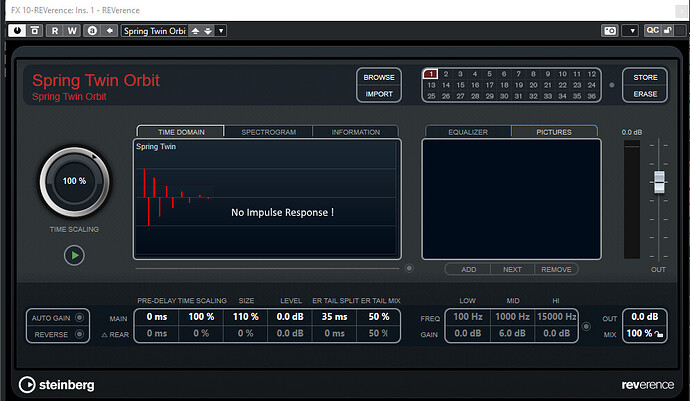Toggle the smooth parameter change dot beside slots

pyautogui.click(x=612, y=85)
